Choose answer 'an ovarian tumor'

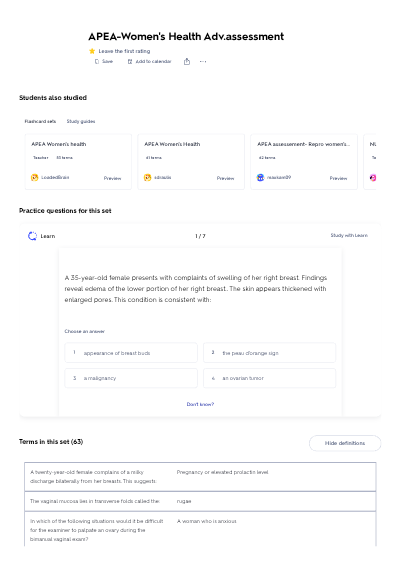[269, 378]
